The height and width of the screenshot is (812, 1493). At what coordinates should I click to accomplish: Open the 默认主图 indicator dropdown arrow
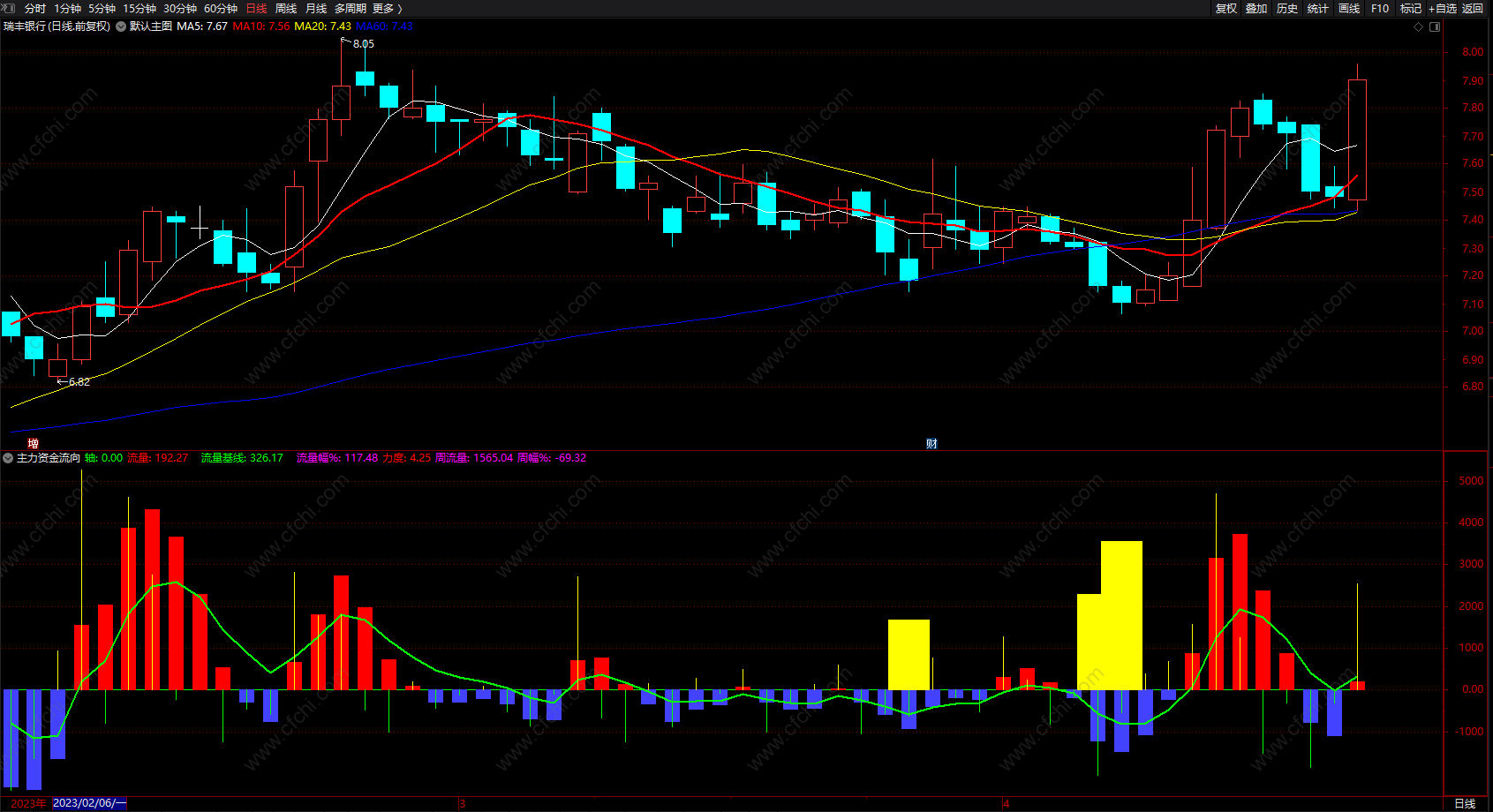[x=121, y=26]
